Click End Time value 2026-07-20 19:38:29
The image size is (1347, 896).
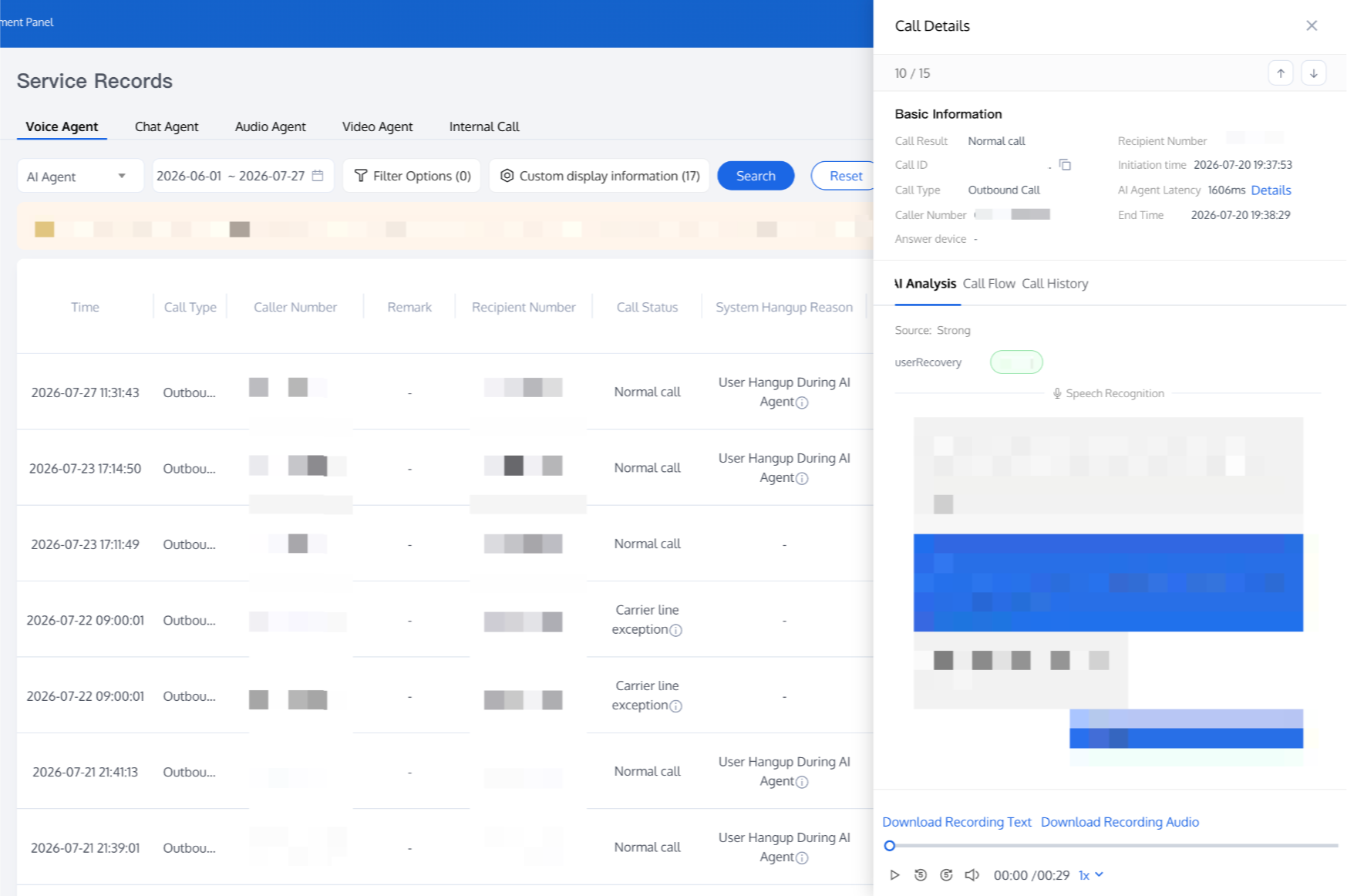(x=1241, y=215)
